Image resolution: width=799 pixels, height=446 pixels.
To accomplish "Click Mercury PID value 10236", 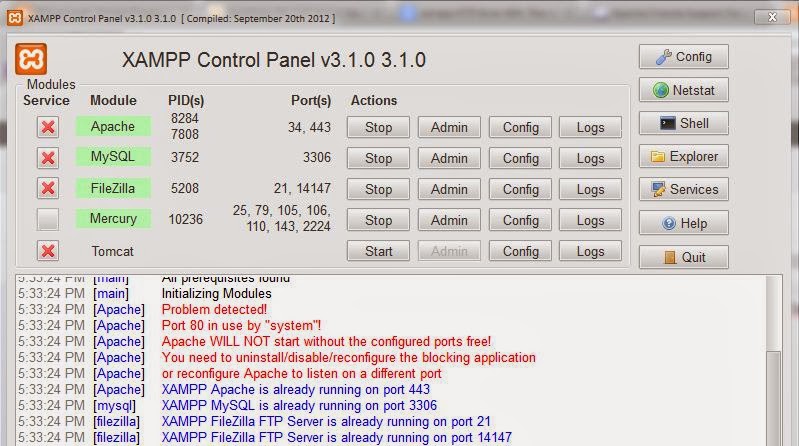I will pyautogui.click(x=185, y=219).
